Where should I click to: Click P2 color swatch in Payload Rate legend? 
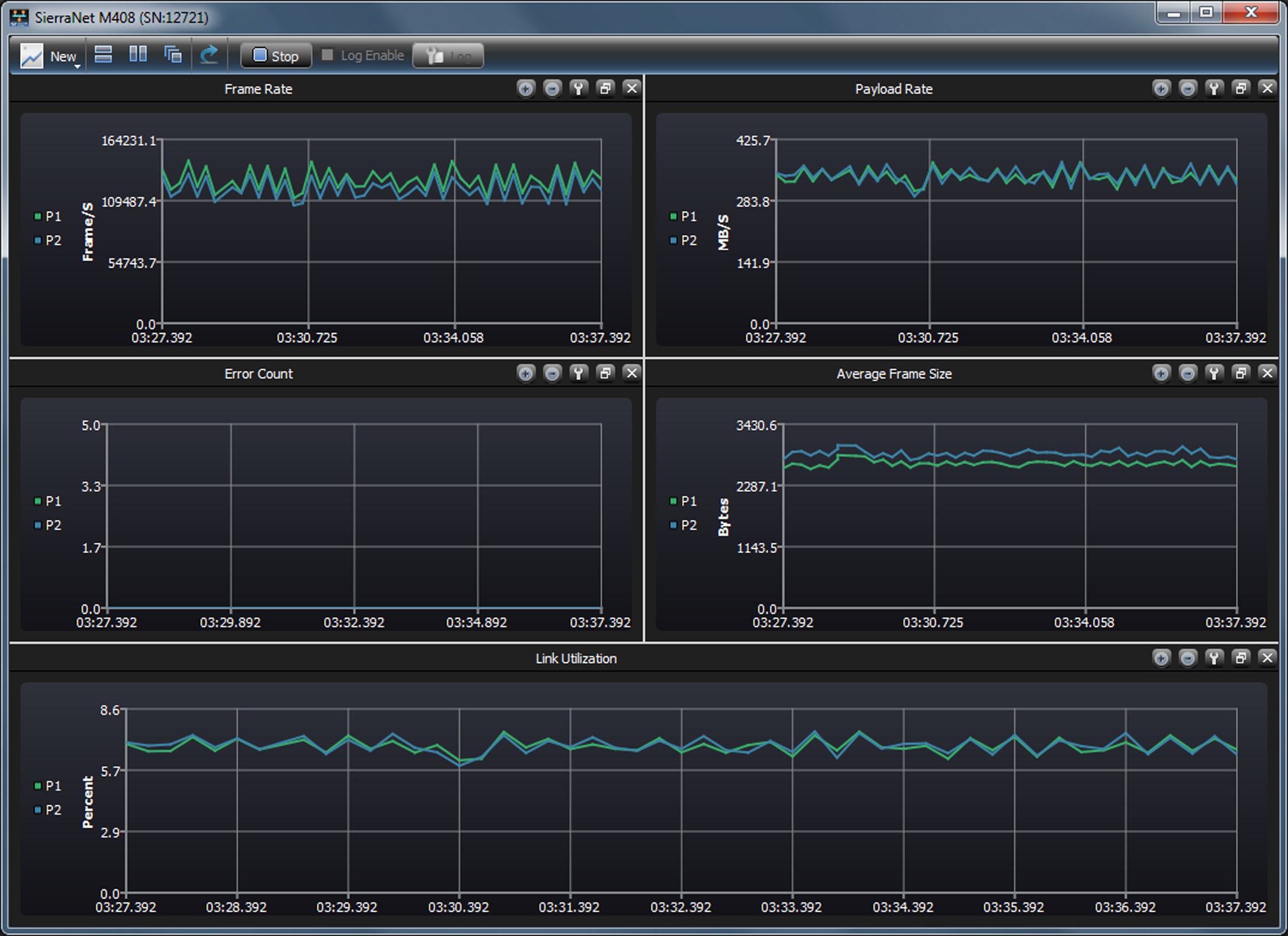click(x=673, y=241)
